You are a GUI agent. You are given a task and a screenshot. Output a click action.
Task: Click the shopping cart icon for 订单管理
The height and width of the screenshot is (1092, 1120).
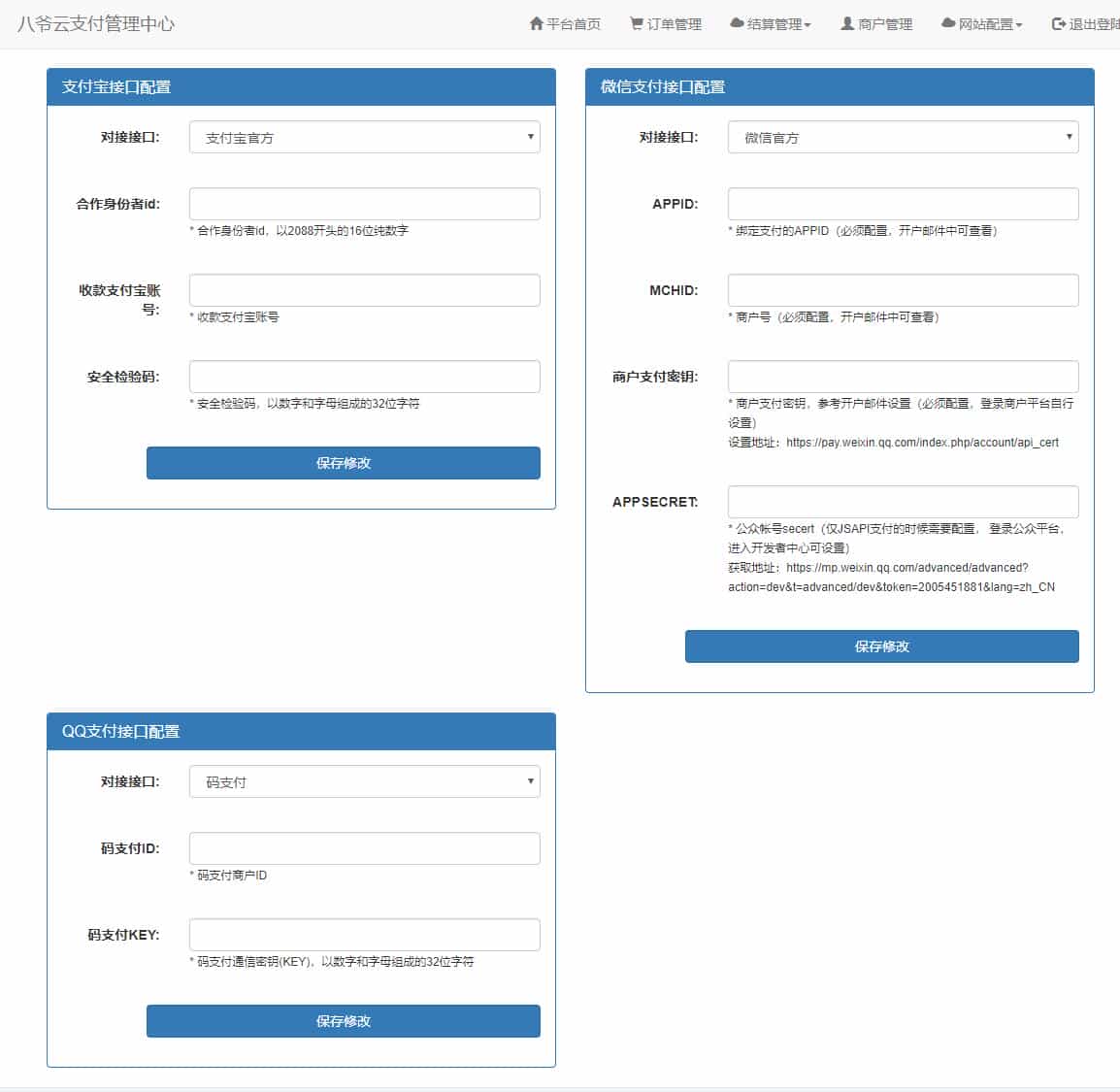[x=638, y=23]
